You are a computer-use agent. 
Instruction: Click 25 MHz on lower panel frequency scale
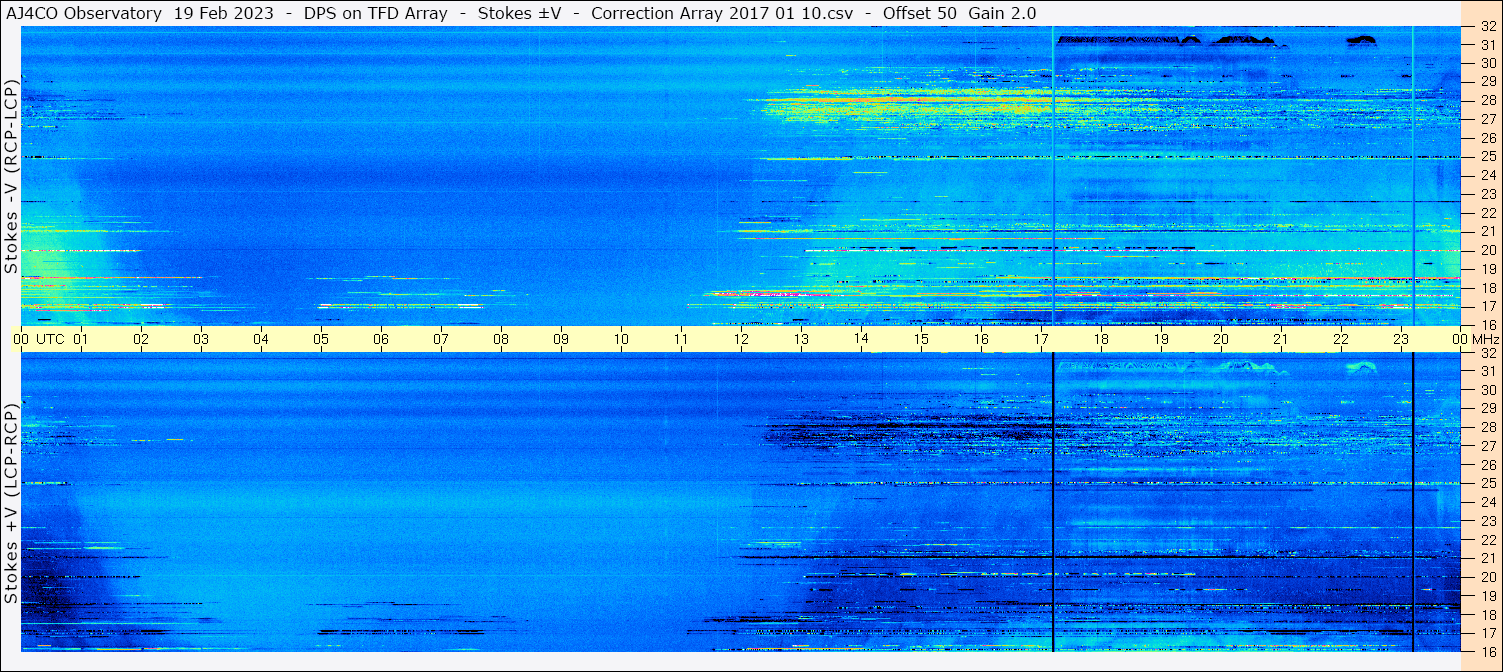coord(1488,483)
